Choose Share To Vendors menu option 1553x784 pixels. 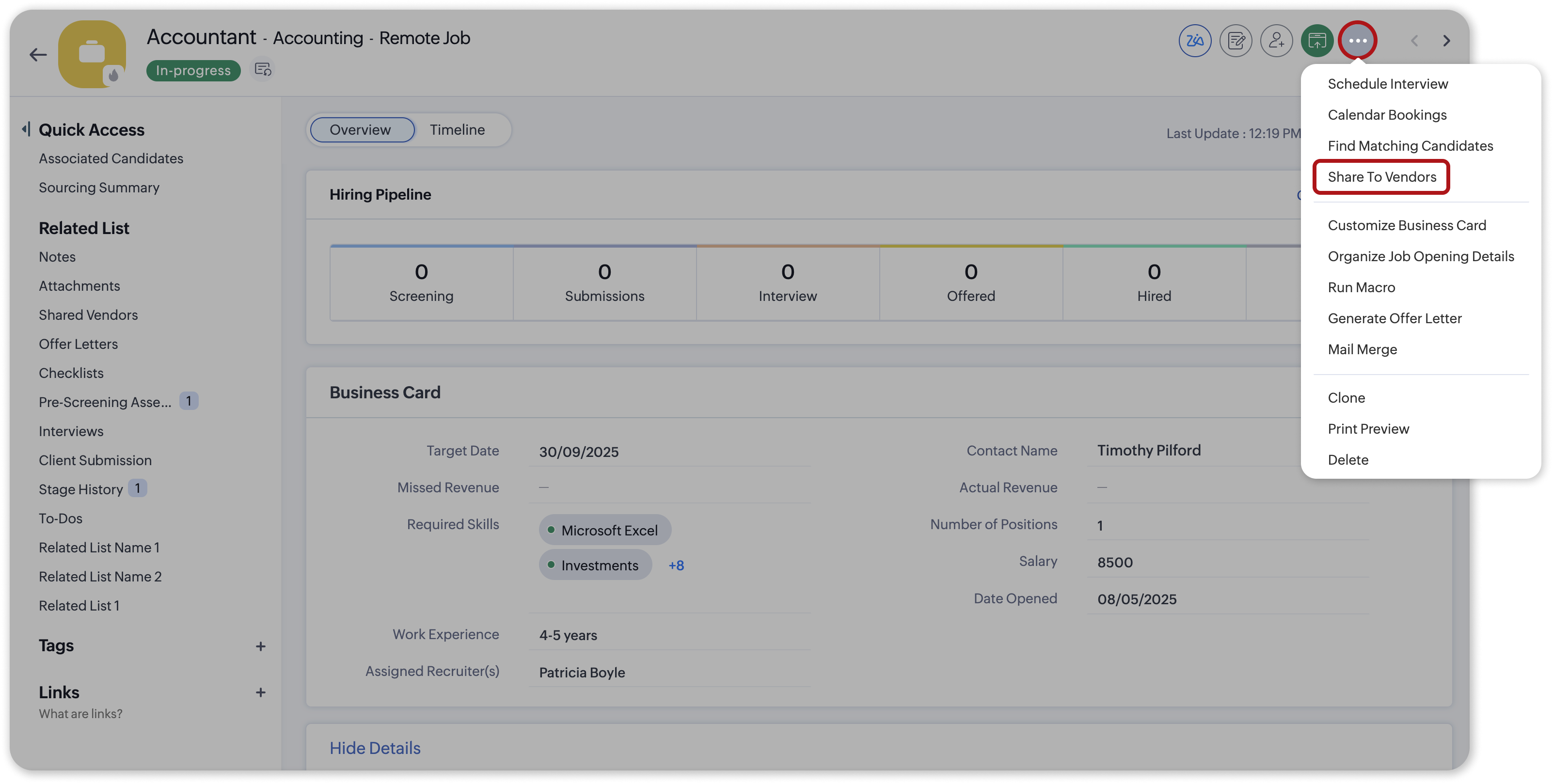[x=1382, y=176]
